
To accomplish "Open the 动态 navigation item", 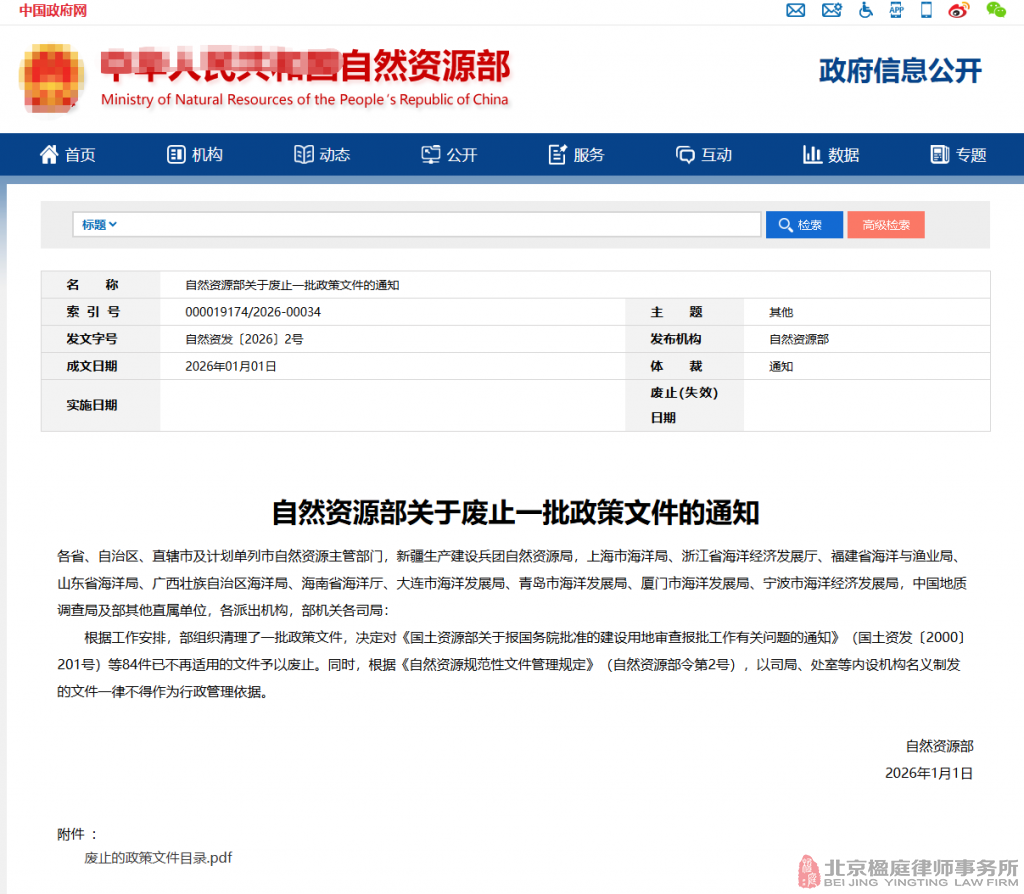I will (x=323, y=155).
